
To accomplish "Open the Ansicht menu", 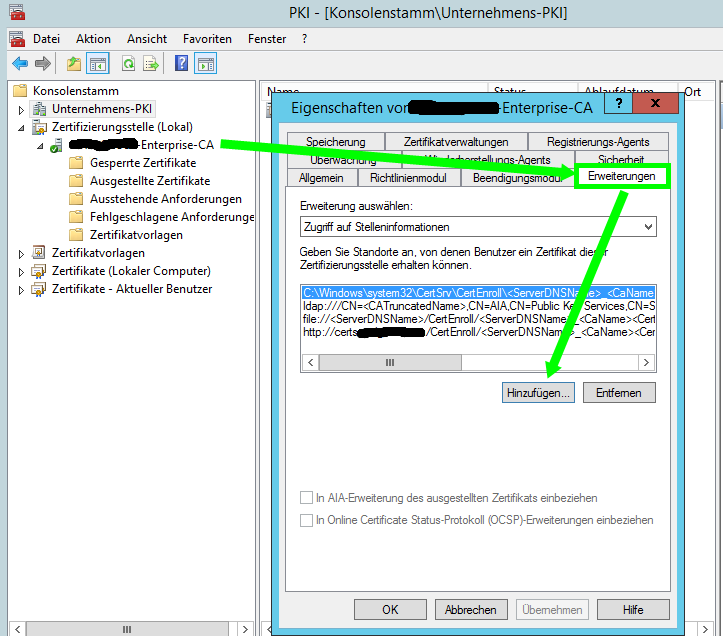I will [147, 39].
